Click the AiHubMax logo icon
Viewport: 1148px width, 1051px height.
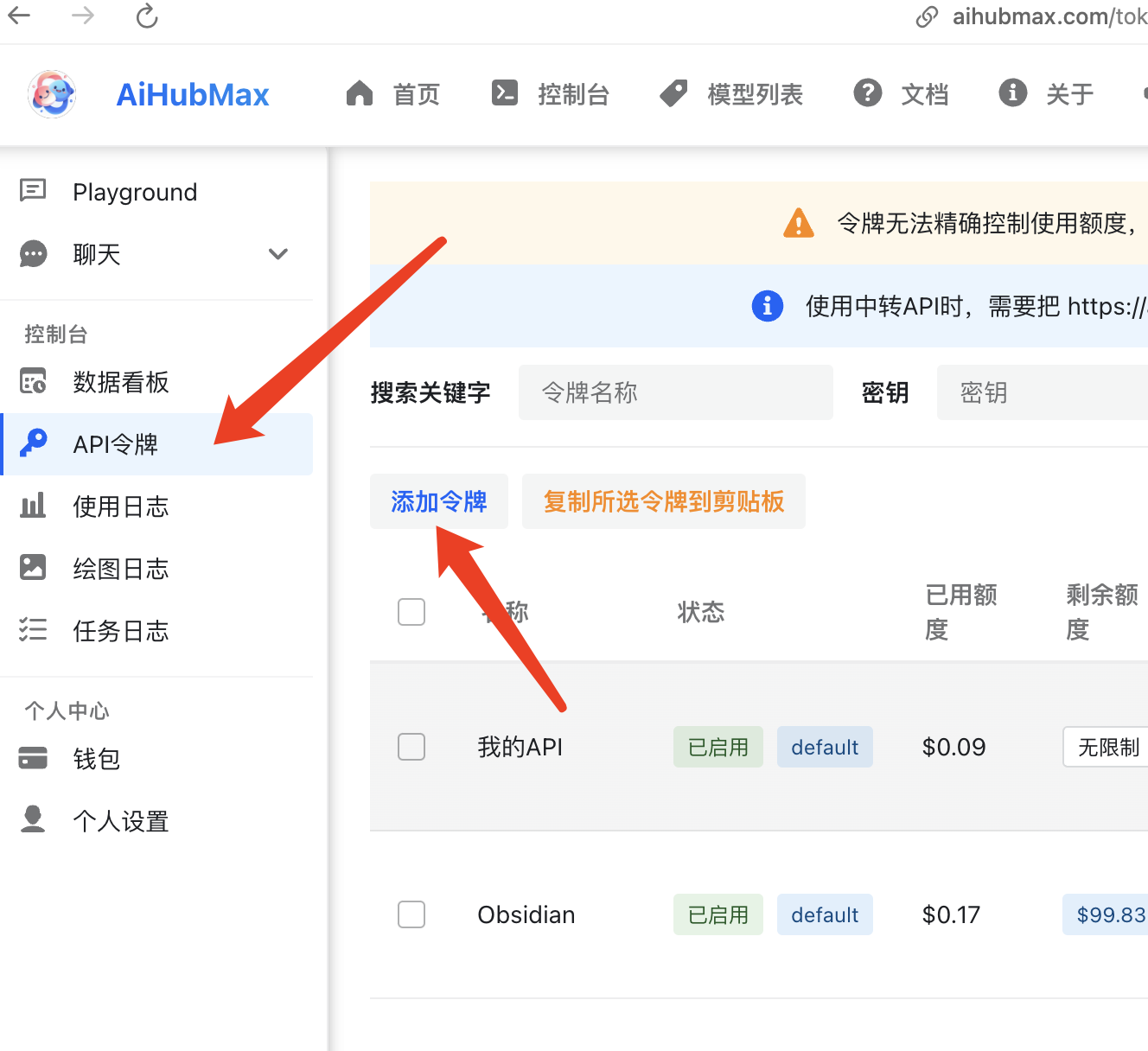tap(52, 94)
